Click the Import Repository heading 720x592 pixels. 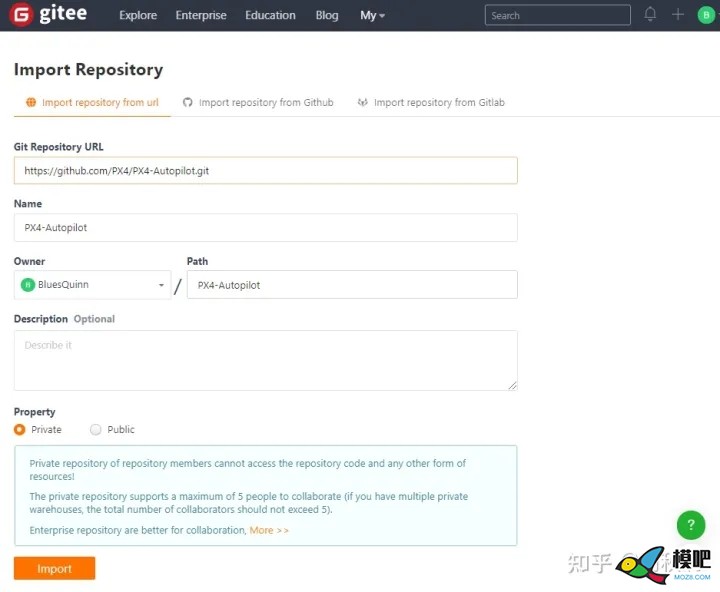pyautogui.click(x=89, y=69)
